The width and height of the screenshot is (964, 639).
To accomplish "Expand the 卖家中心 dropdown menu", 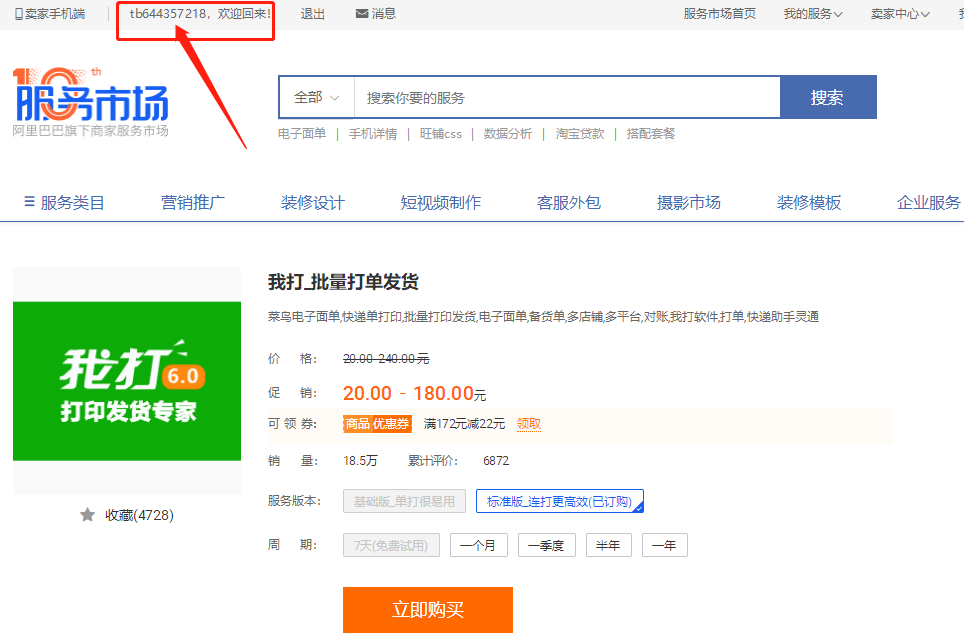I will click(898, 13).
